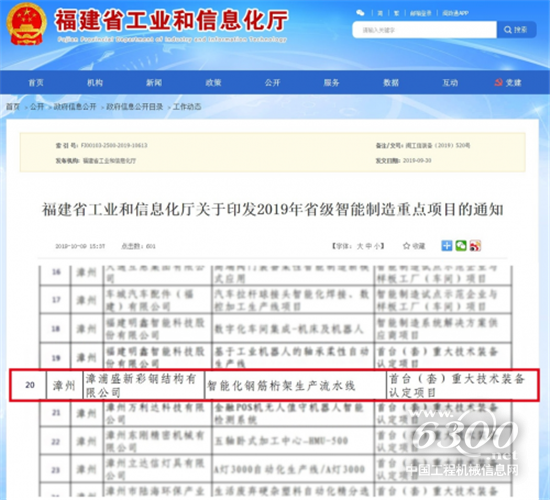Click row 22 company 漳州东刚精密机械 cell
This screenshot has width=550, height=500.
pyautogui.click(x=158, y=441)
